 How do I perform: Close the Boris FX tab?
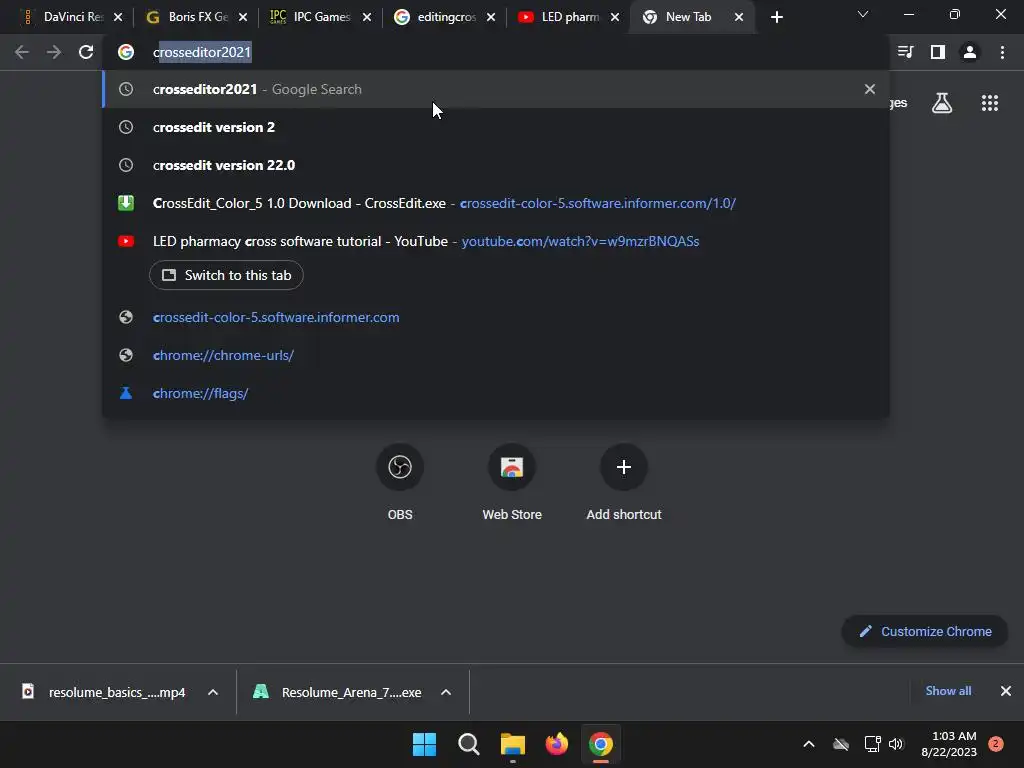[x=243, y=17]
